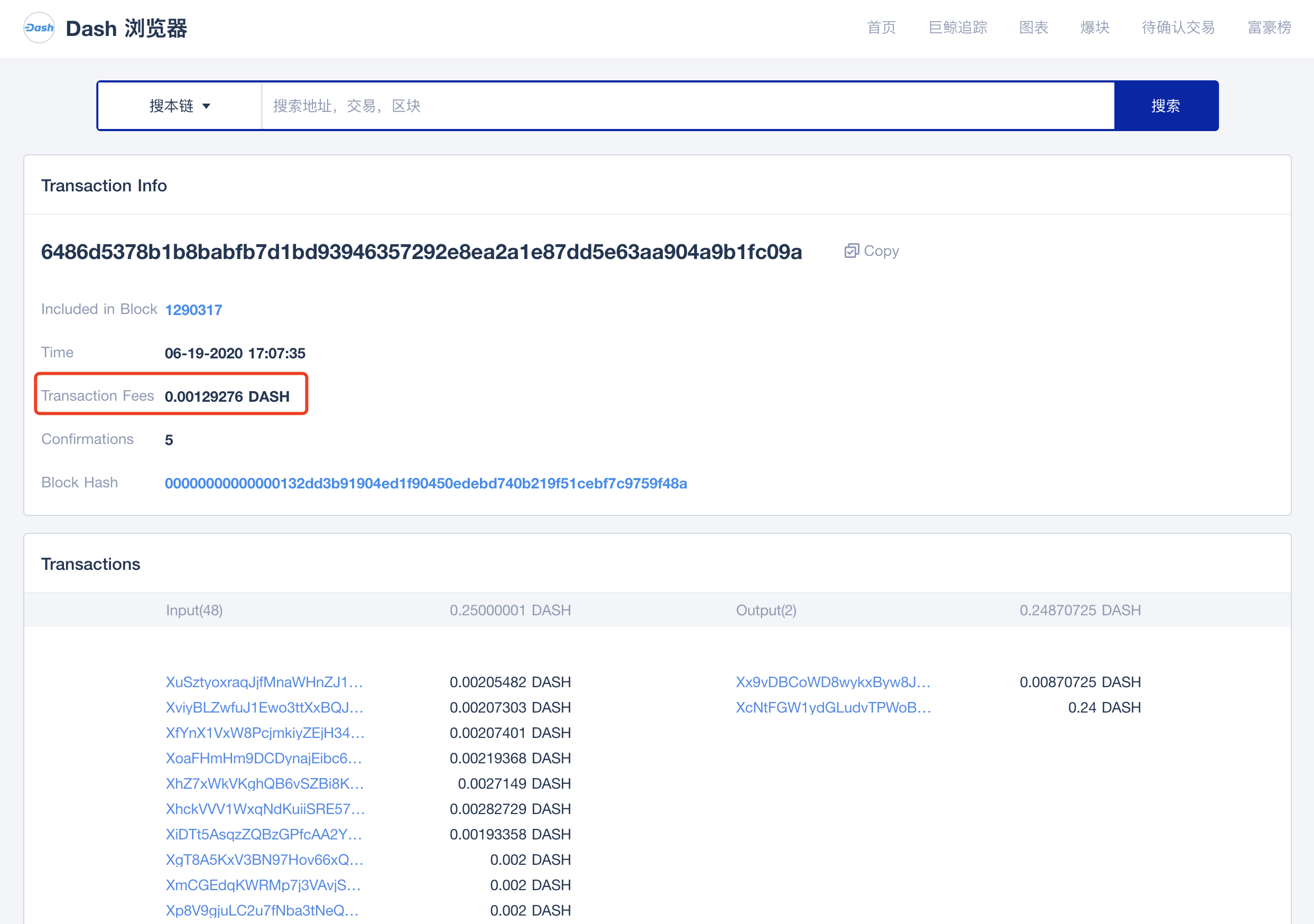The height and width of the screenshot is (924, 1314).
Task: Open input address XfYnX1VxW8PcjmkiyZEjH34…
Action: 265,733
